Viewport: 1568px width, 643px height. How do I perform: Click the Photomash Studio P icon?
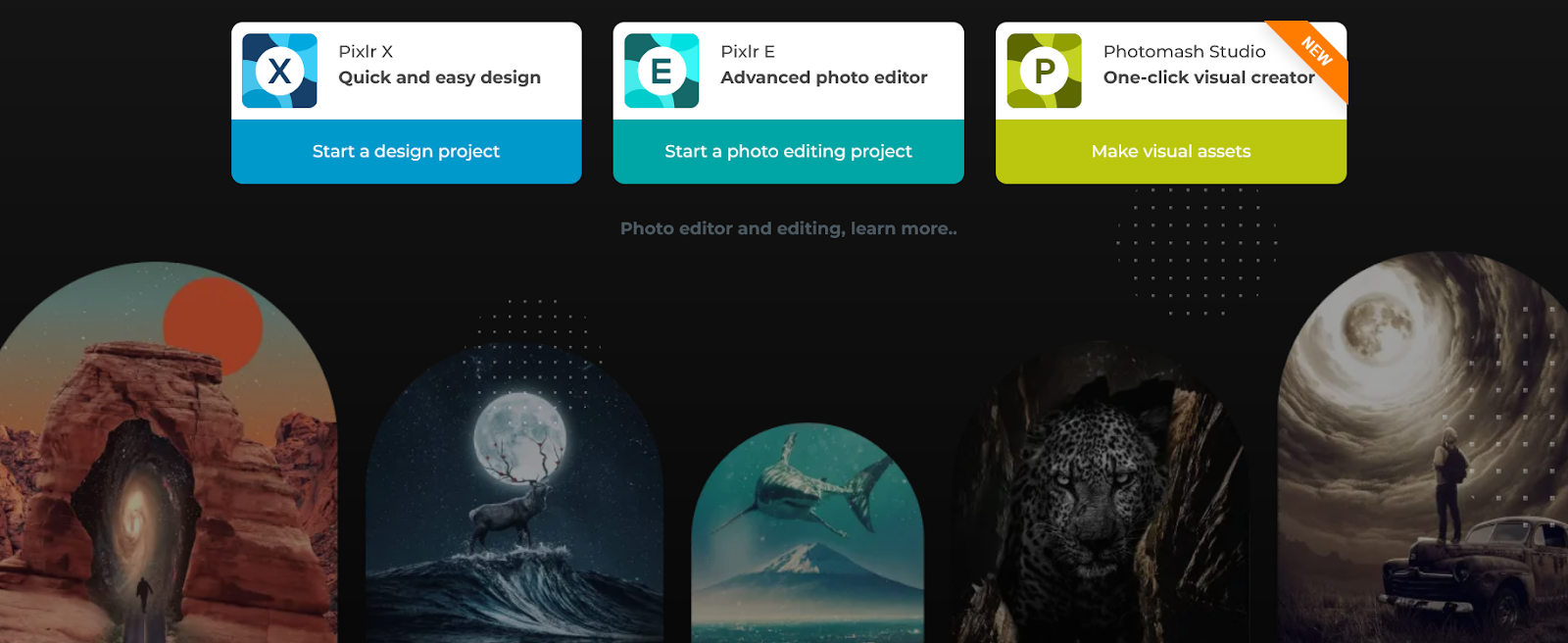(1044, 71)
